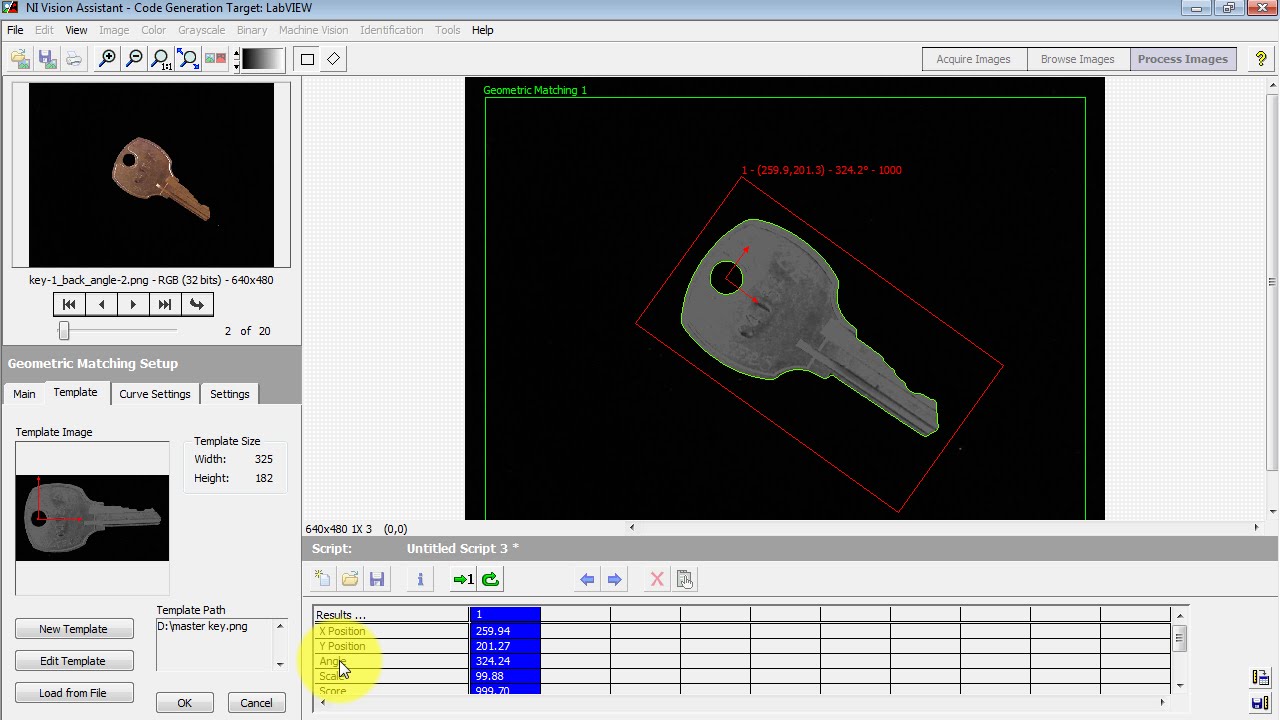Click results table scroll right arrow

tap(1161, 703)
